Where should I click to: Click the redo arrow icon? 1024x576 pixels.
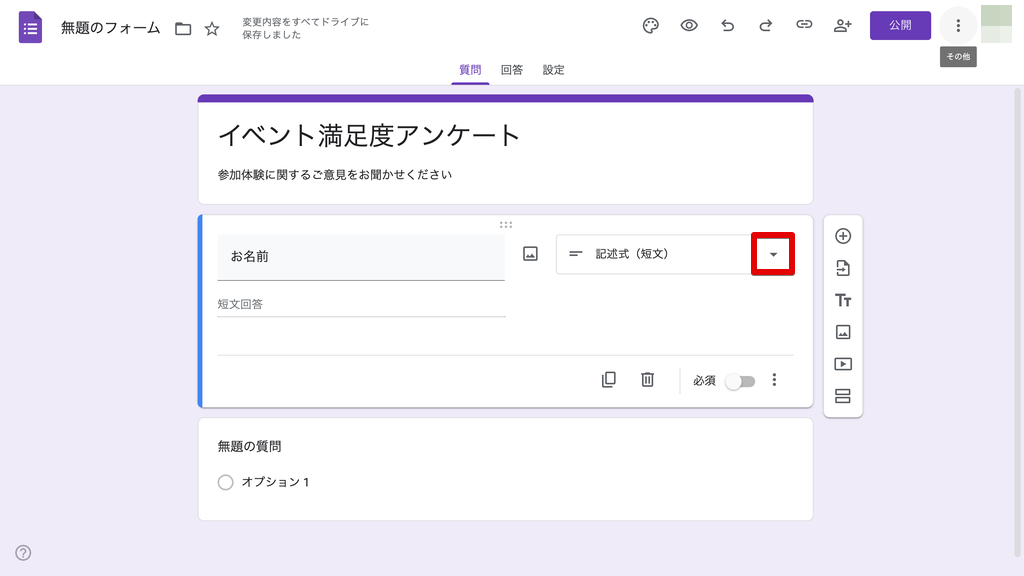pos(765,26)
